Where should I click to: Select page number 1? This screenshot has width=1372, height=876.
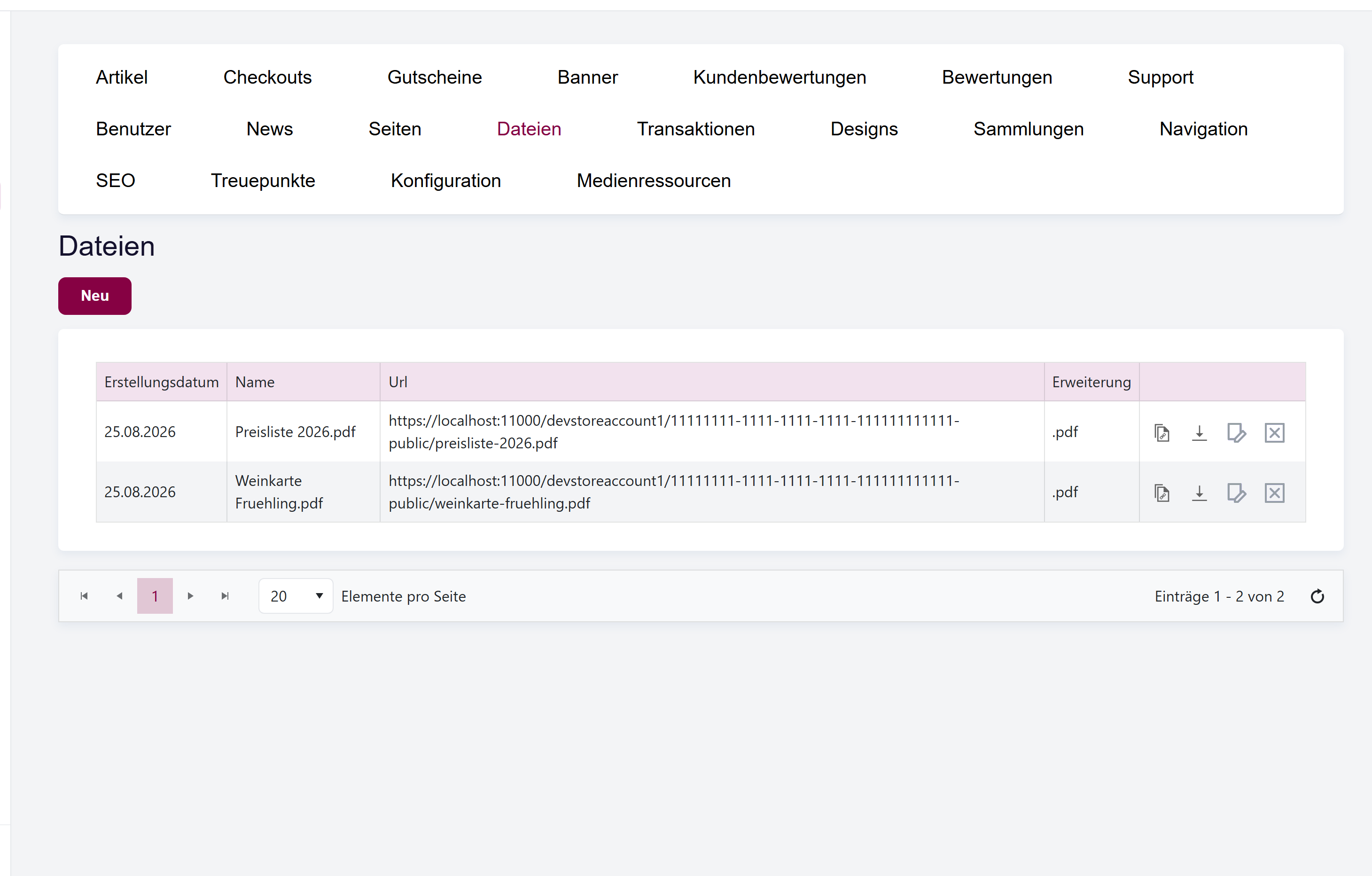[x=155, y=595]
